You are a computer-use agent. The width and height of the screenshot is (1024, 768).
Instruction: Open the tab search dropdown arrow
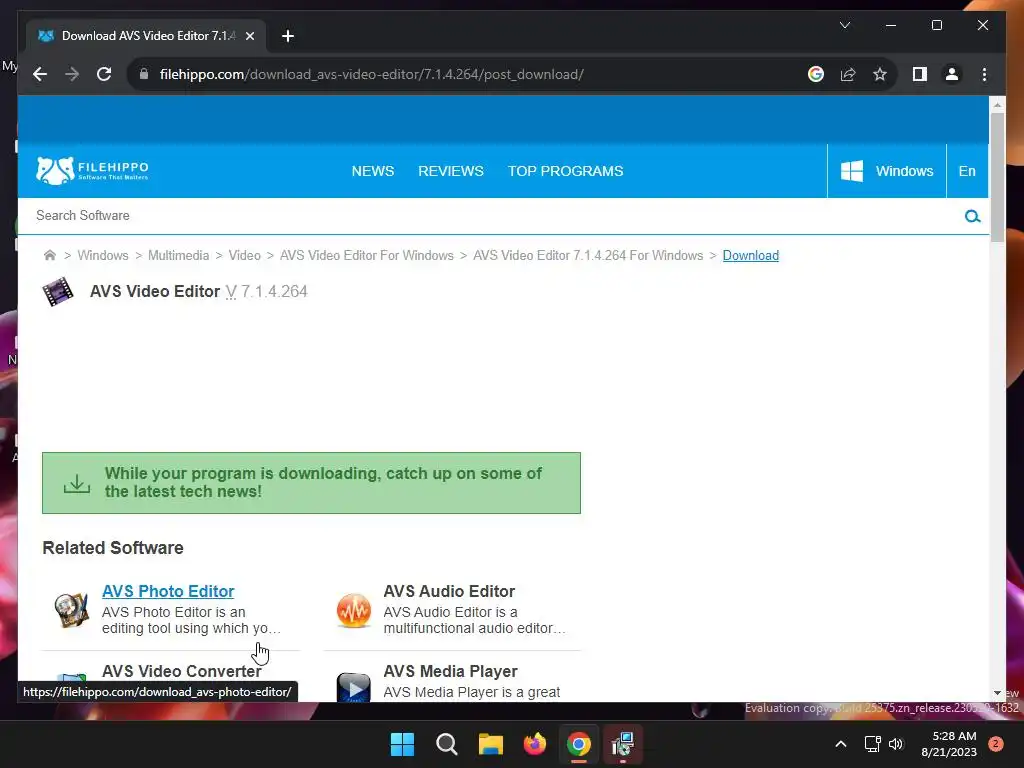(x=844, y=25)
